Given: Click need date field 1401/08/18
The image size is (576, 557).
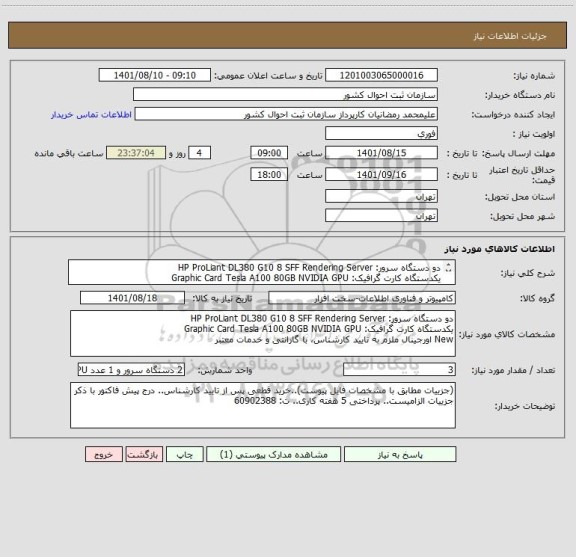Looking at the screenshot, I should click(132, 298).
